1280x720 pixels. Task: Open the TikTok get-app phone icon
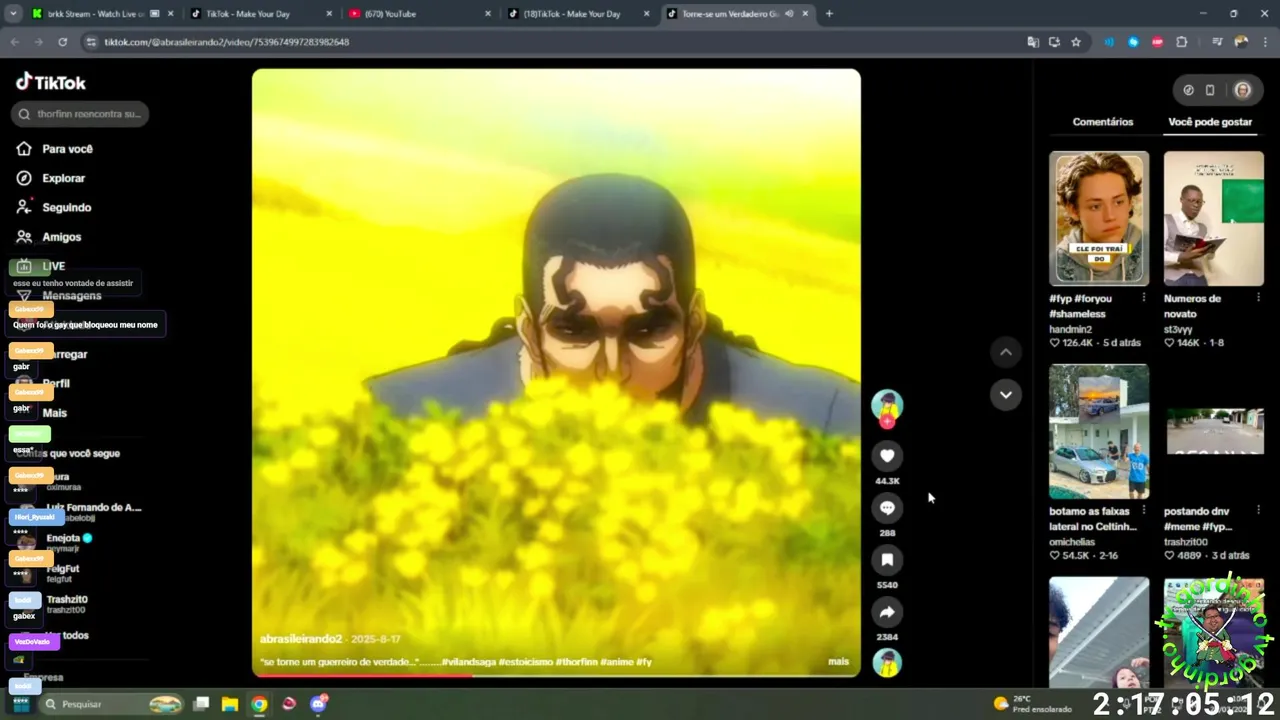1210,90
